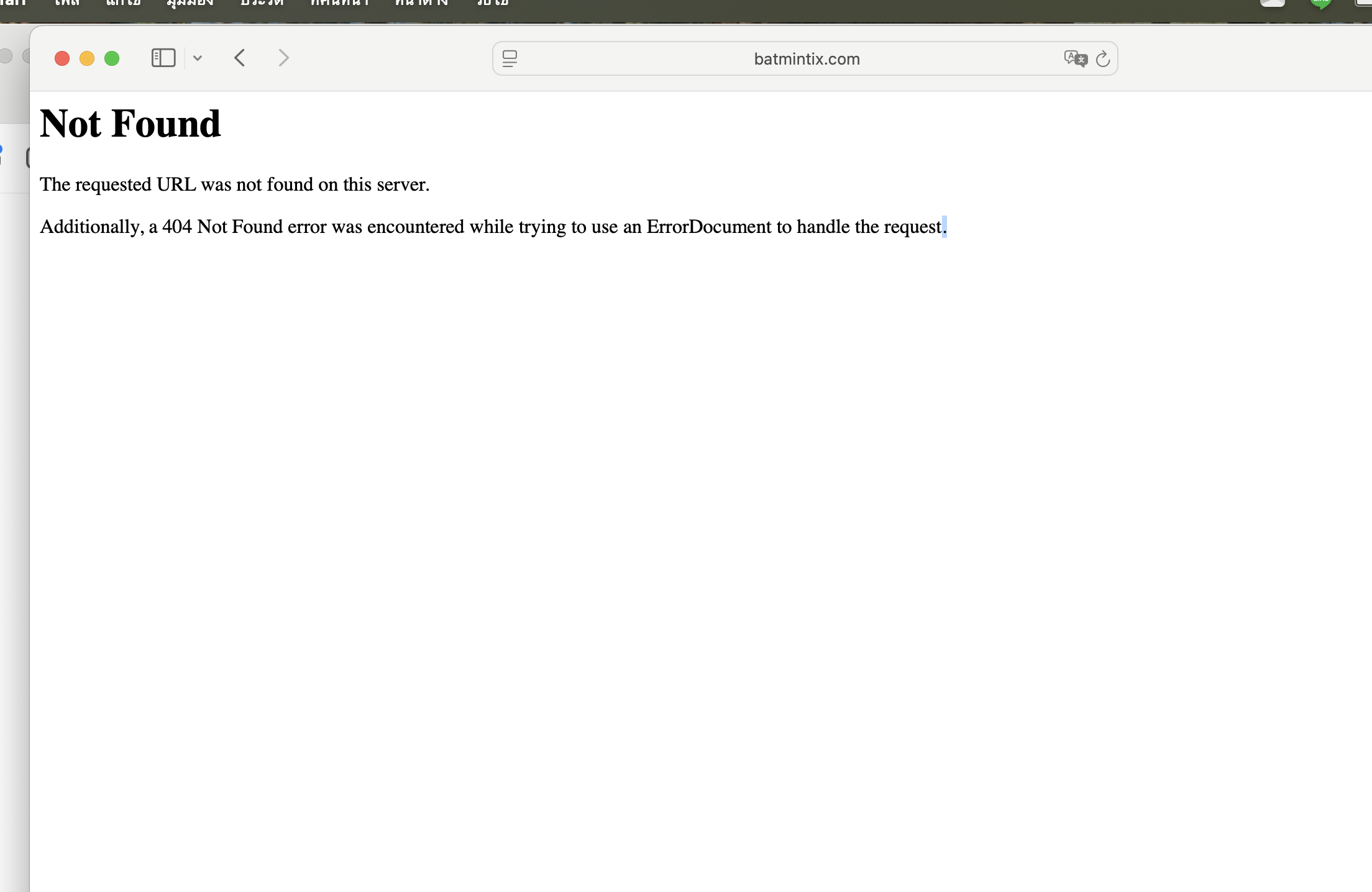This screenshot has width=1372, height=892.
Task: Open the ไฟล์ (File) menu
Action: click(67, 3)
